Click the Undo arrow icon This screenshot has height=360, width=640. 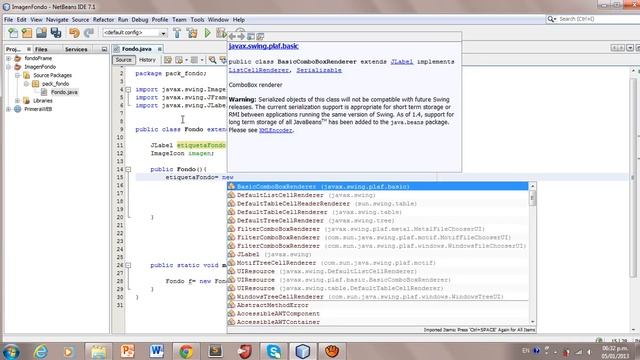74,33
